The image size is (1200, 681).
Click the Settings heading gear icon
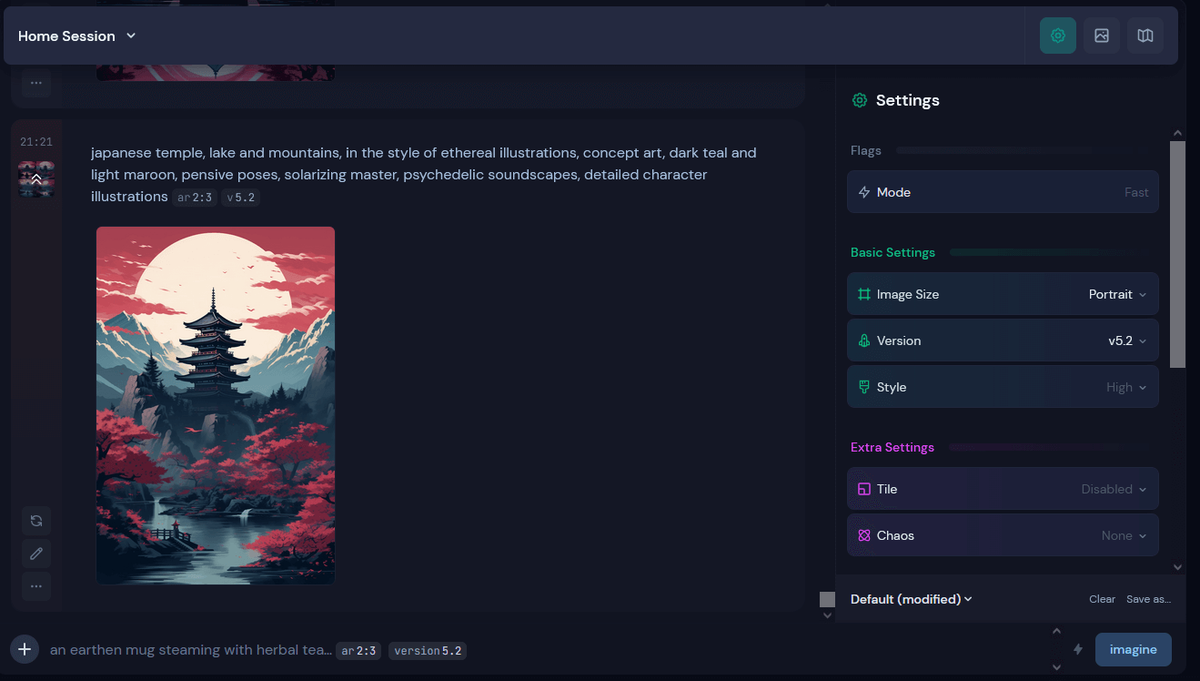pos(859,100)
